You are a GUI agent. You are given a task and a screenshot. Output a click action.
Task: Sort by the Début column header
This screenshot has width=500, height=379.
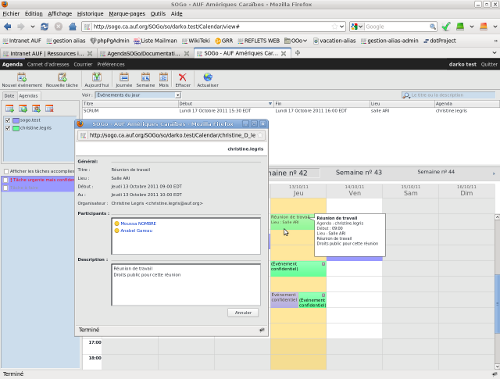coord(226,104)
